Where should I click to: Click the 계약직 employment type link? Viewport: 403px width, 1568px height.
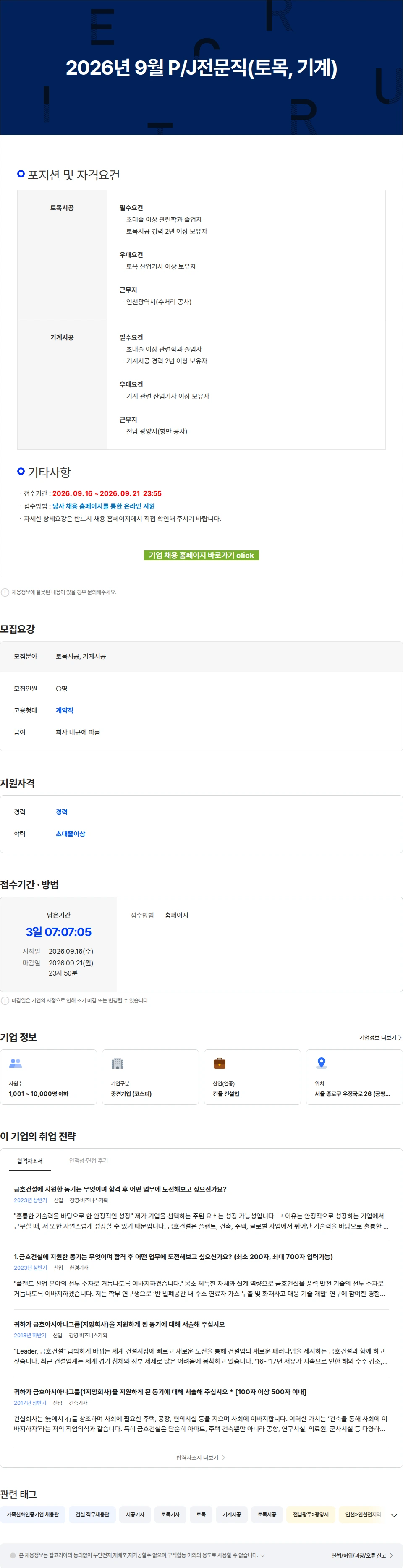tap(65, 710)
